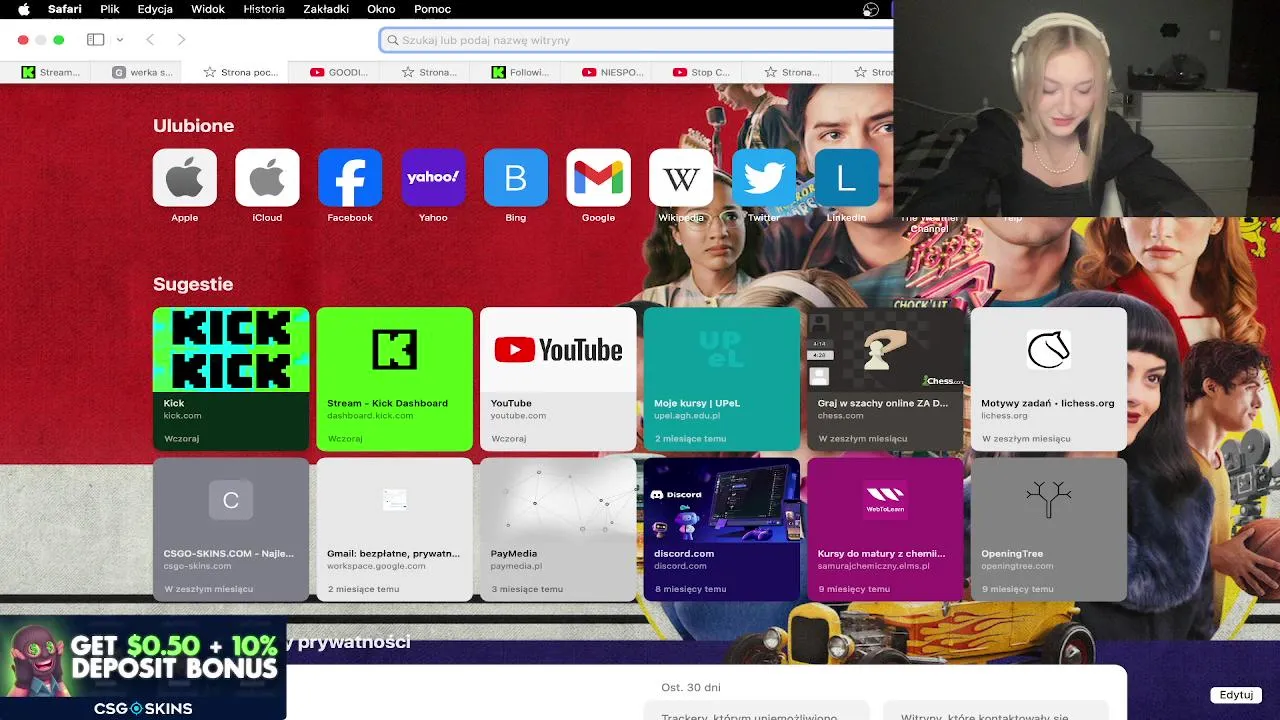Open the Safari menu
The height and width of the screenshot is (720, 1280).
pyautogui.click(x=65, y=9)
